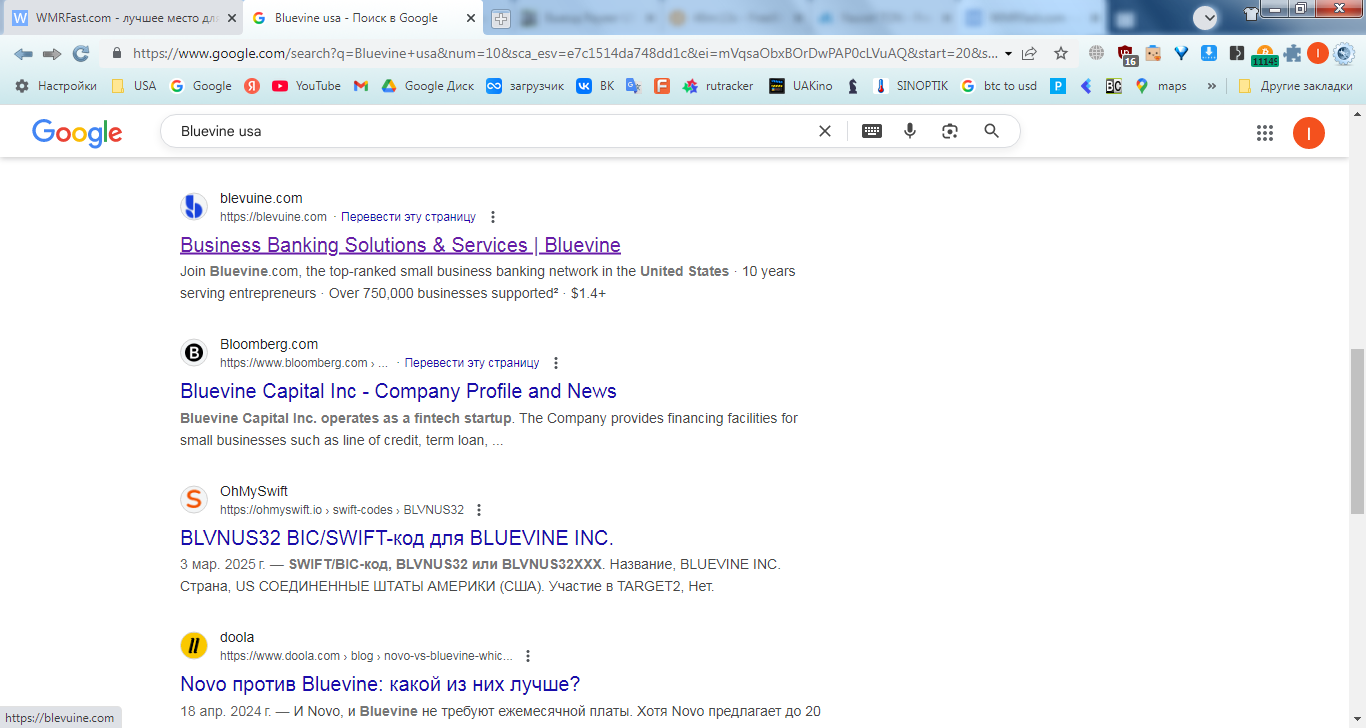Open the blue P bookmark icon
The width and height of the screenshot is (1366, 728).
click(1058, 86)
